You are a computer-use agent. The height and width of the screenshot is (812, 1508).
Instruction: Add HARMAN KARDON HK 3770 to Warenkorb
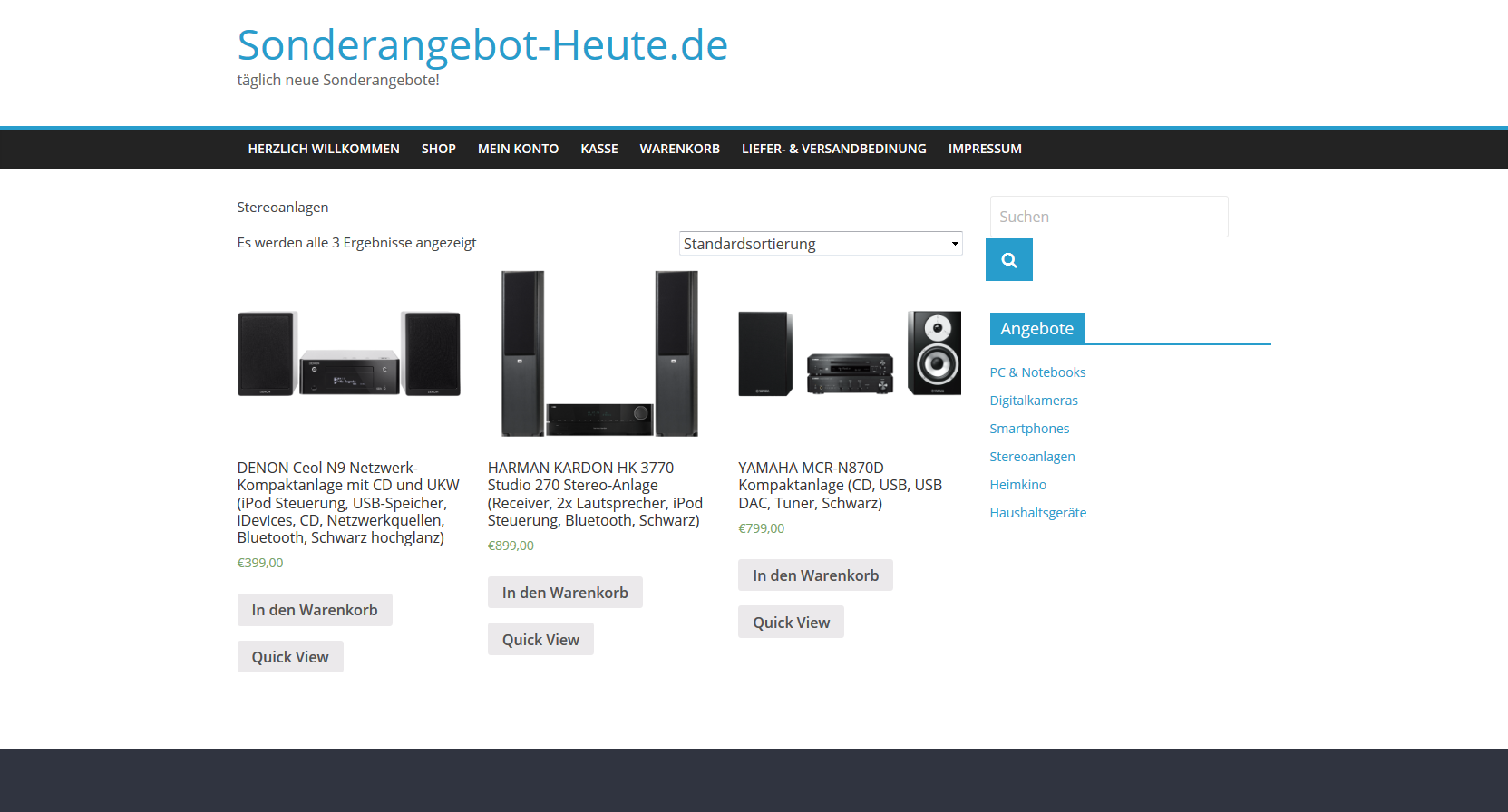coord(565,593)
